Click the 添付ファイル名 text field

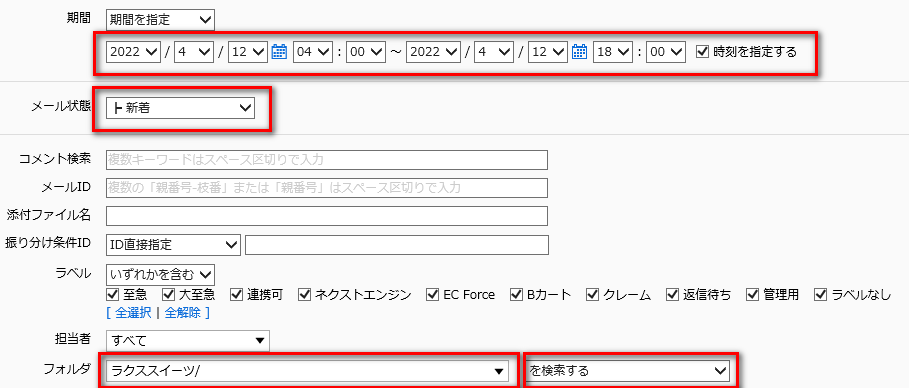pos(327,215)
